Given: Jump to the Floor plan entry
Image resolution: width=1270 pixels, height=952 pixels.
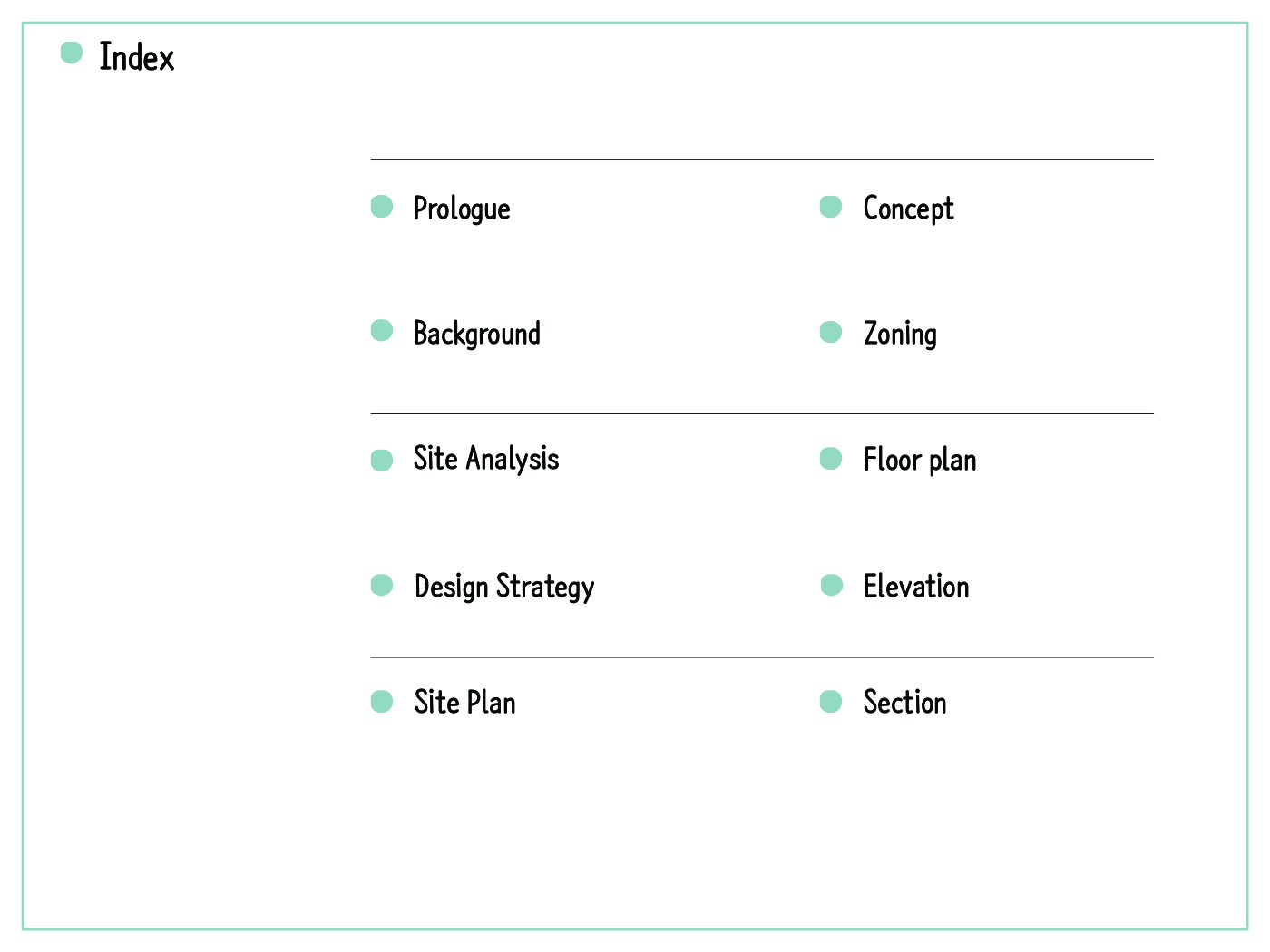Looking at the screenshot, I should point(920,460).
